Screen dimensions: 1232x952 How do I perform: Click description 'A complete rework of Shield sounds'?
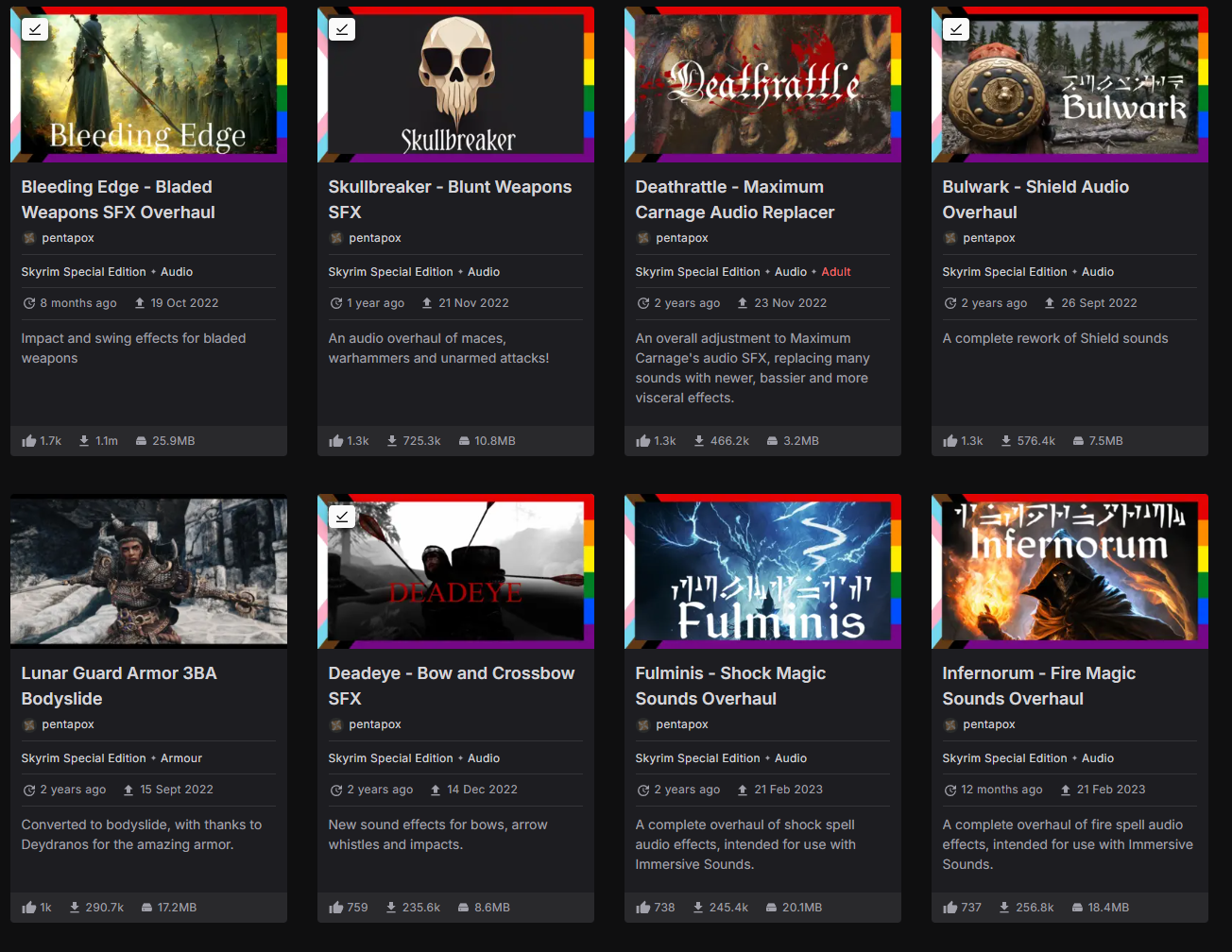tap(1055, 338)
